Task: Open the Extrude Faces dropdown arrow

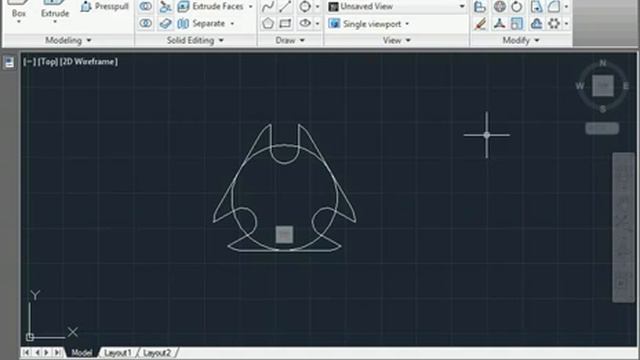Action: (251, 7)
